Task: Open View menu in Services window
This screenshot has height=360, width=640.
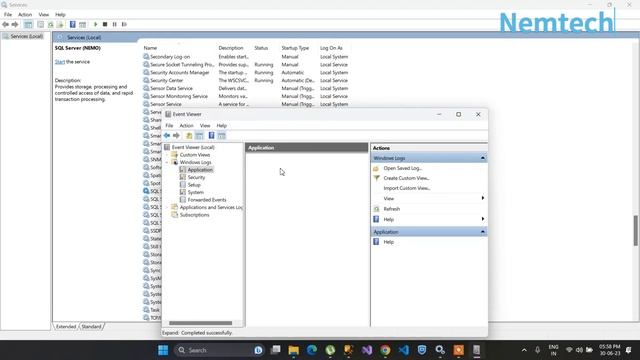Action: click(x=44, y=15)
